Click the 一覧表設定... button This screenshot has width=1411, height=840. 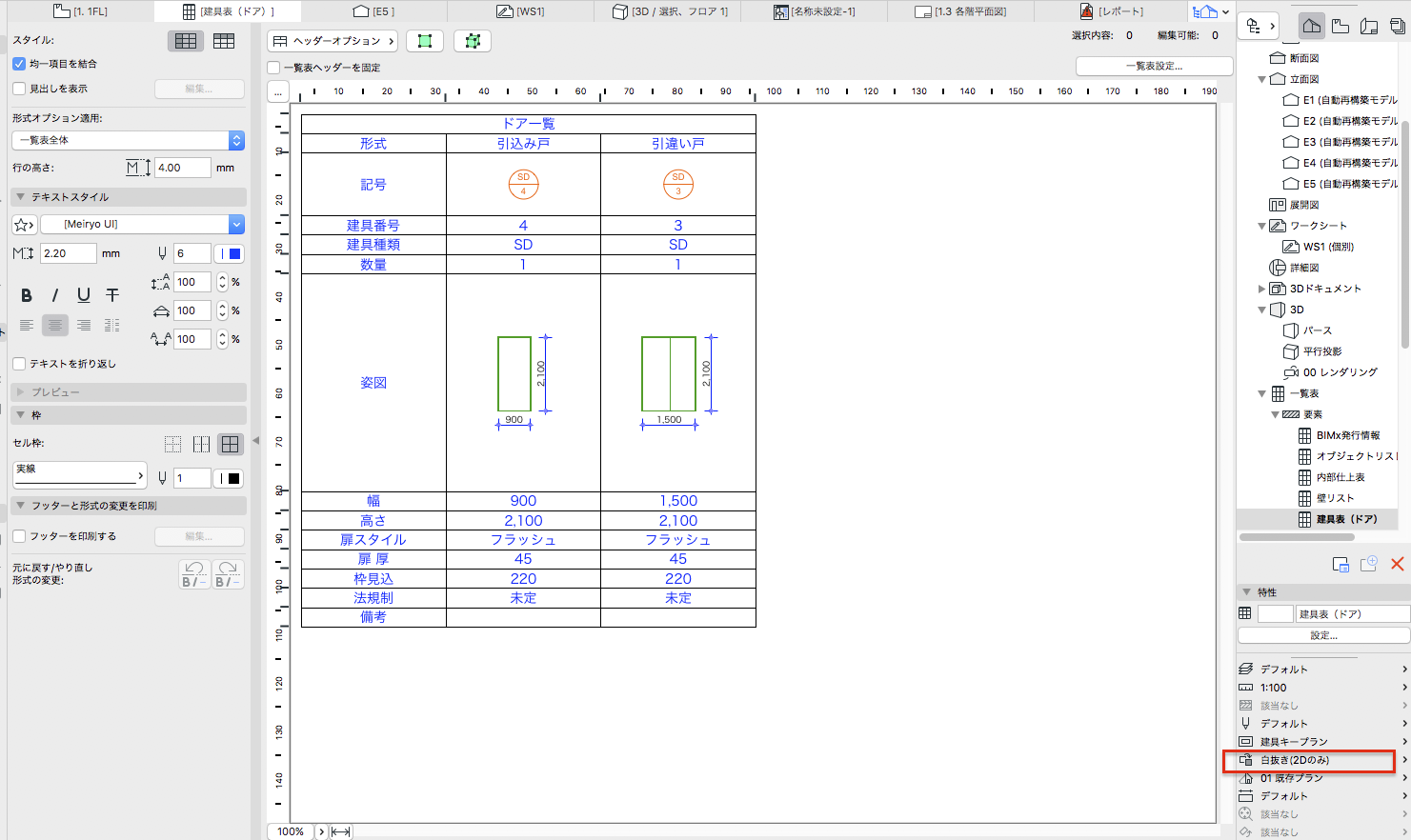[1154, 66]
